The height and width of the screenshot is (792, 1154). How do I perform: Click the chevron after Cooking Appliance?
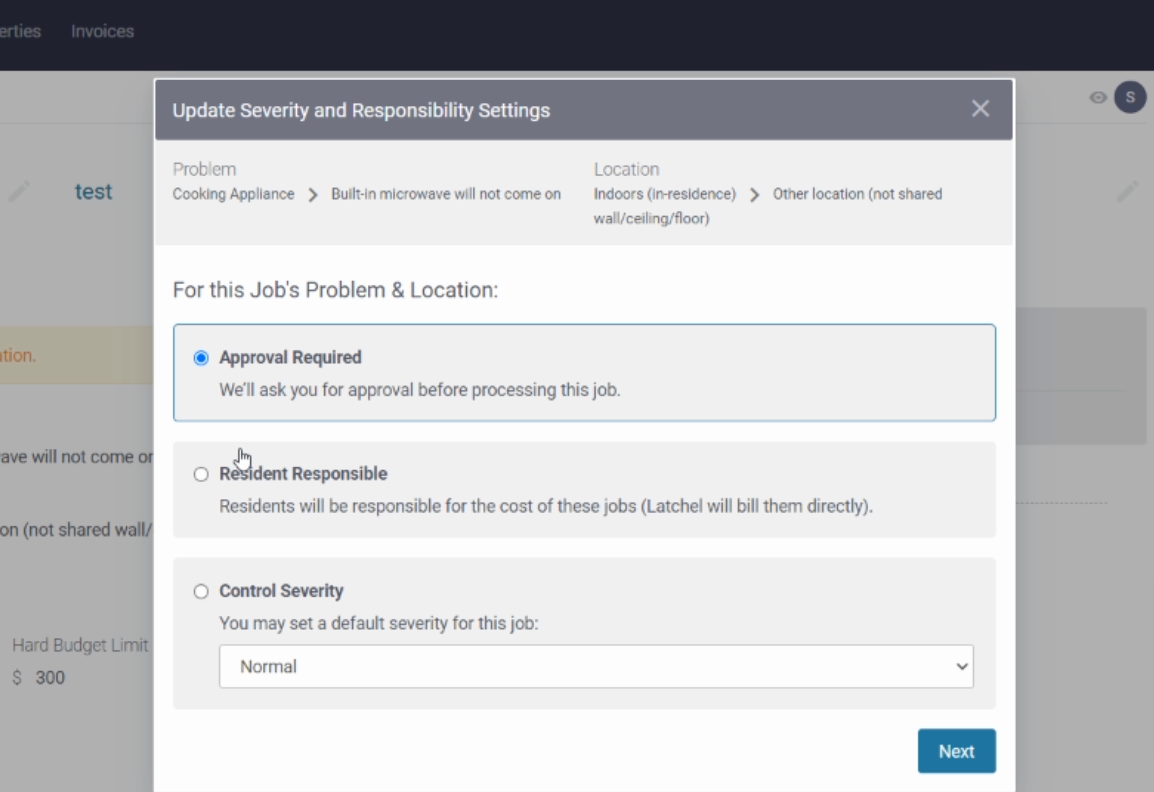click(x=312, y=195)
